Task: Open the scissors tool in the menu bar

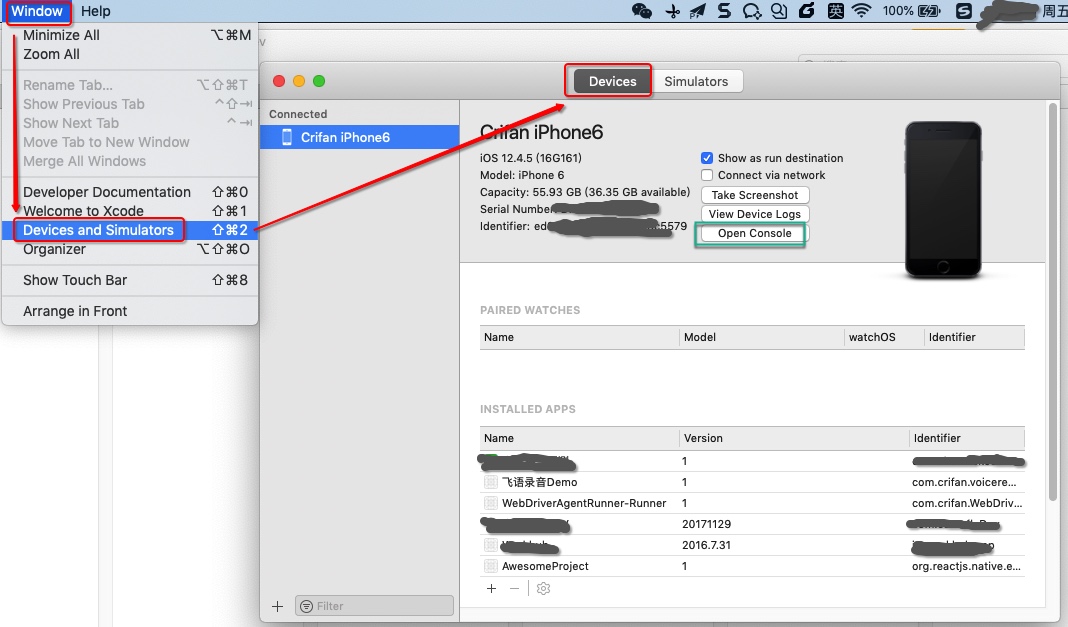Action: 672,11
